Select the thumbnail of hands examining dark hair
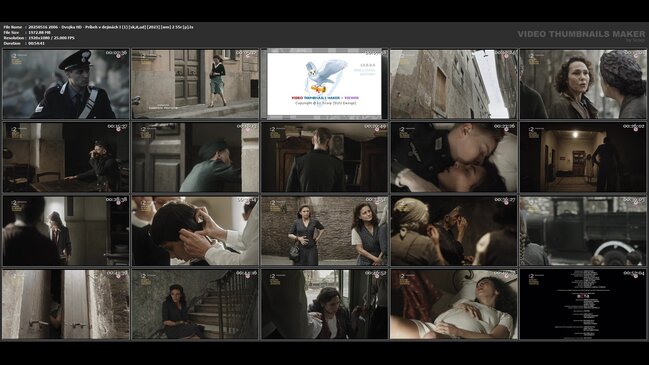Screen dimensions: 649x365 point(195,231)
